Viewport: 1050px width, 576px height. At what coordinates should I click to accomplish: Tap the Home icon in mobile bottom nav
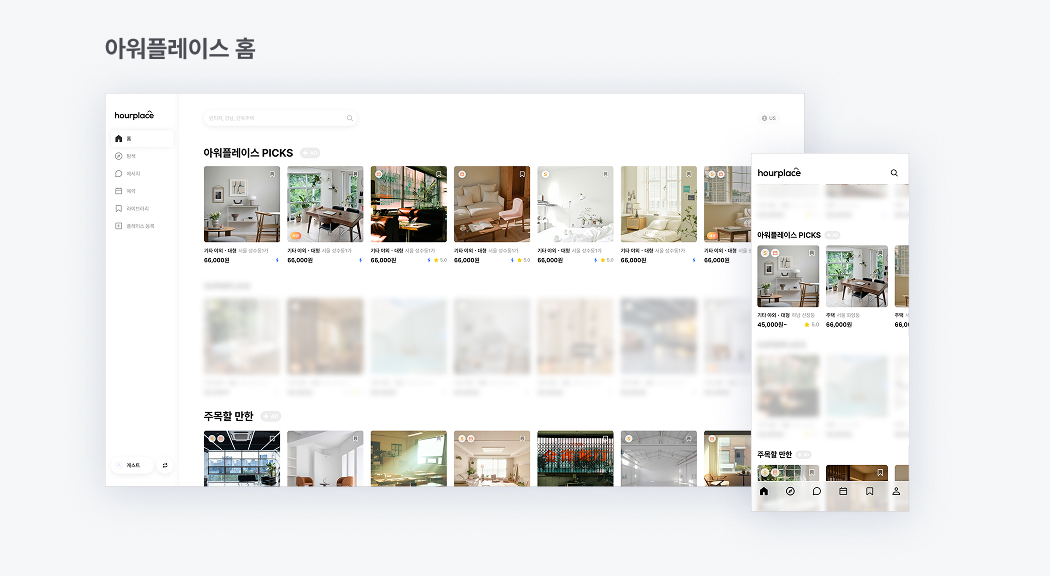[x=764, y=491]
